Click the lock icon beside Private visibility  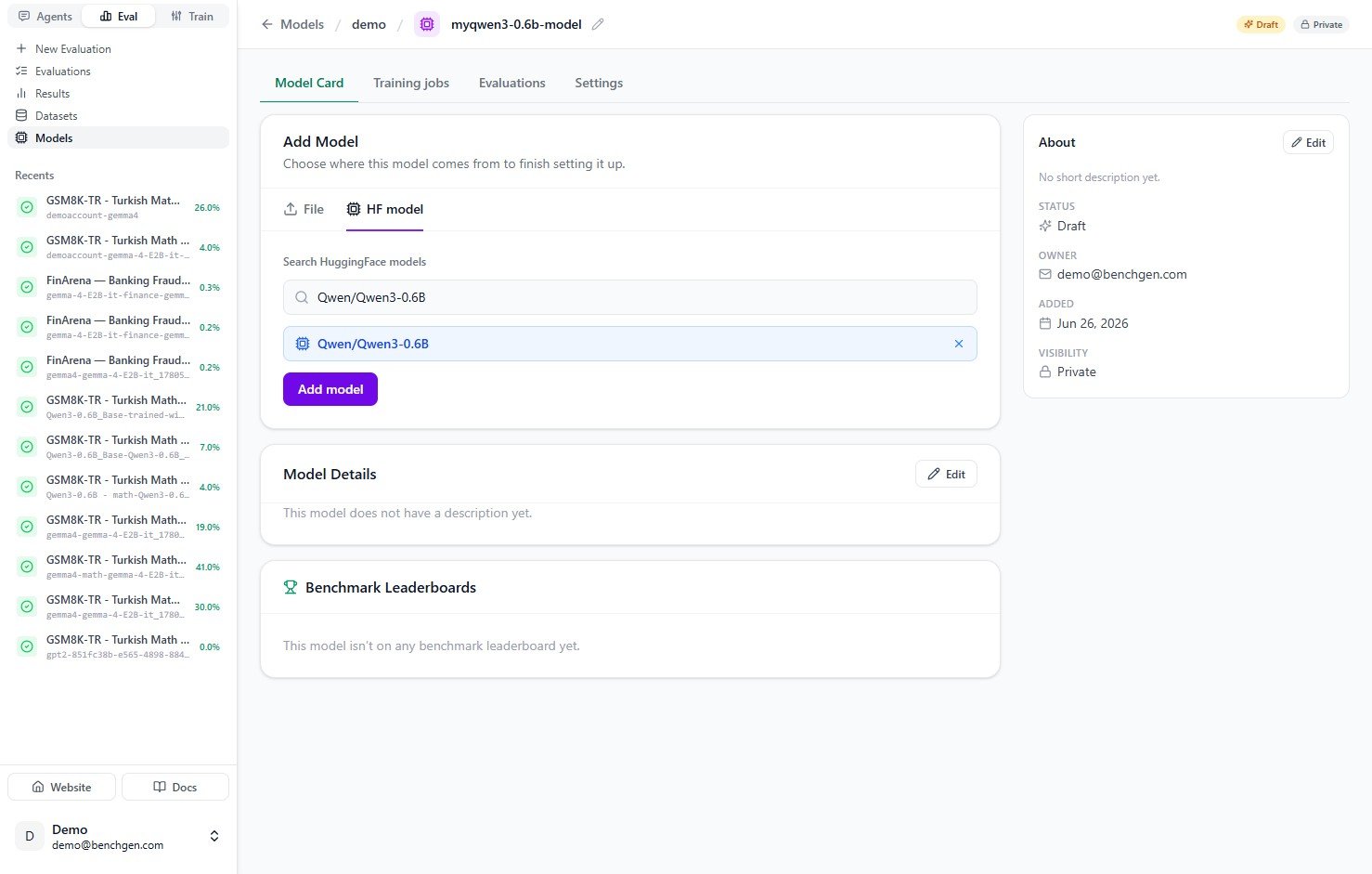(1045, 372)
